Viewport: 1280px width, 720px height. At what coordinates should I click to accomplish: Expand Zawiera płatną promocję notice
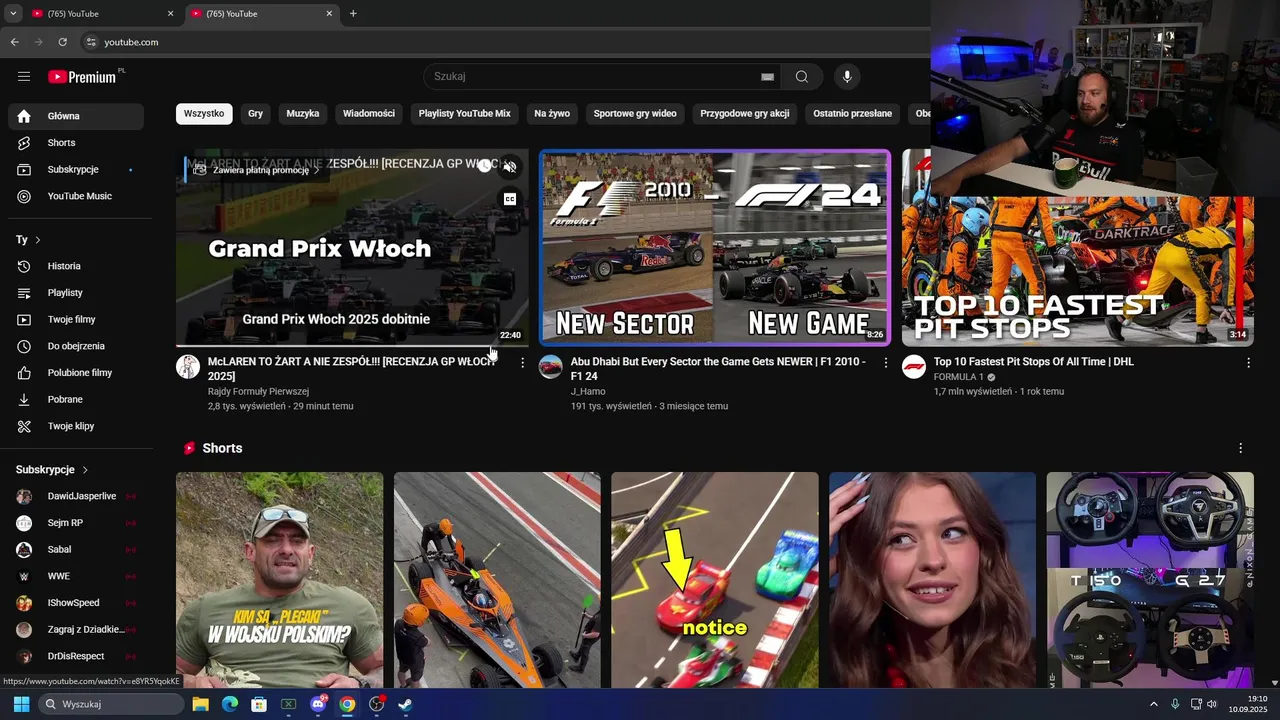(256, 170)
